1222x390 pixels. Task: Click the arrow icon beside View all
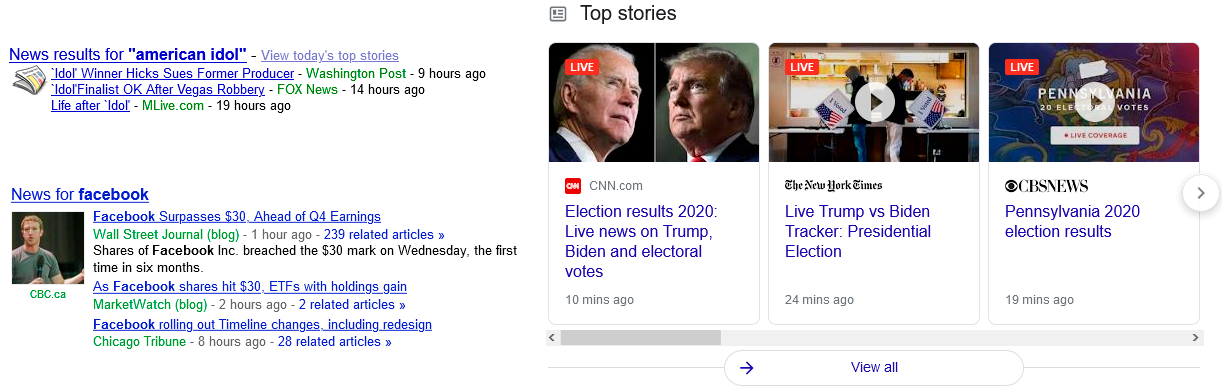tap(746, 367)
